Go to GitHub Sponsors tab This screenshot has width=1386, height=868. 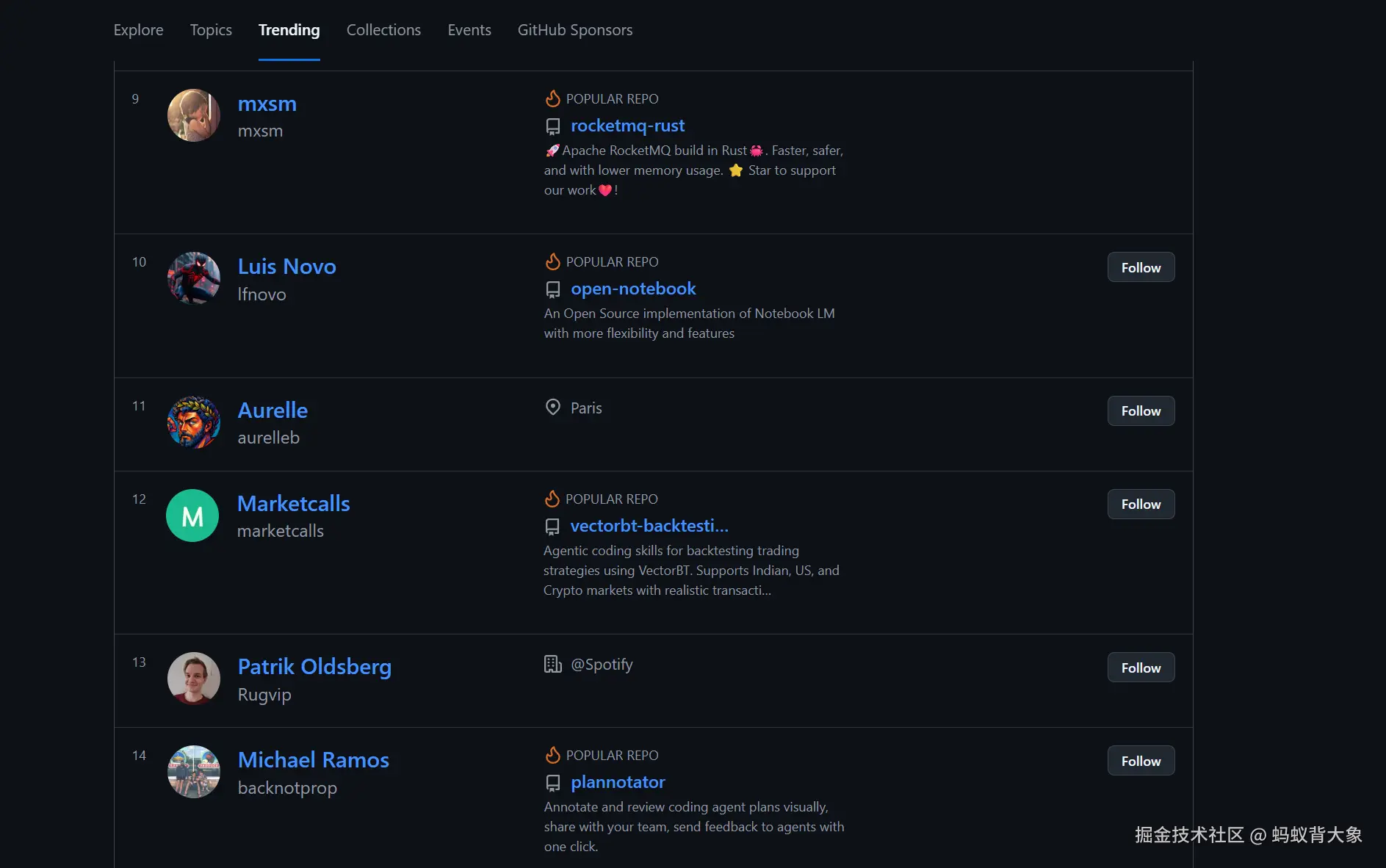(x=574, y=30)
